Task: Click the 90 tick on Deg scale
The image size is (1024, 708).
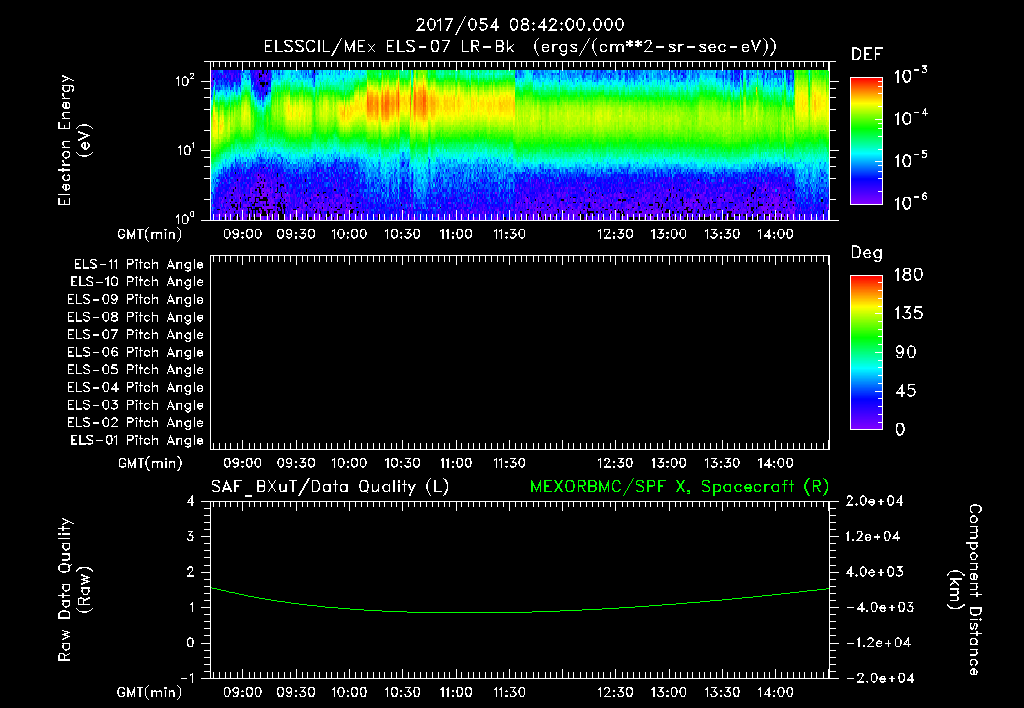Action: (x=906, y=353)
